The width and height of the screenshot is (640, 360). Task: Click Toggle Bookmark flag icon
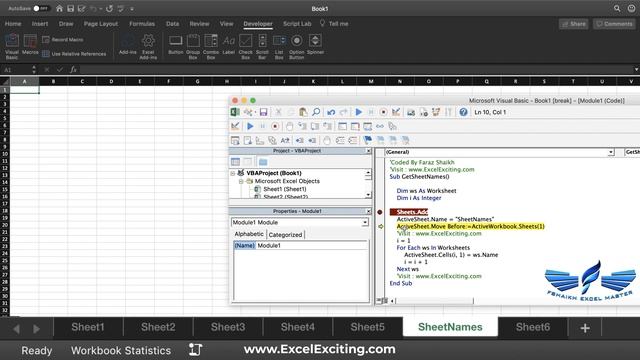tap(367, 140)
